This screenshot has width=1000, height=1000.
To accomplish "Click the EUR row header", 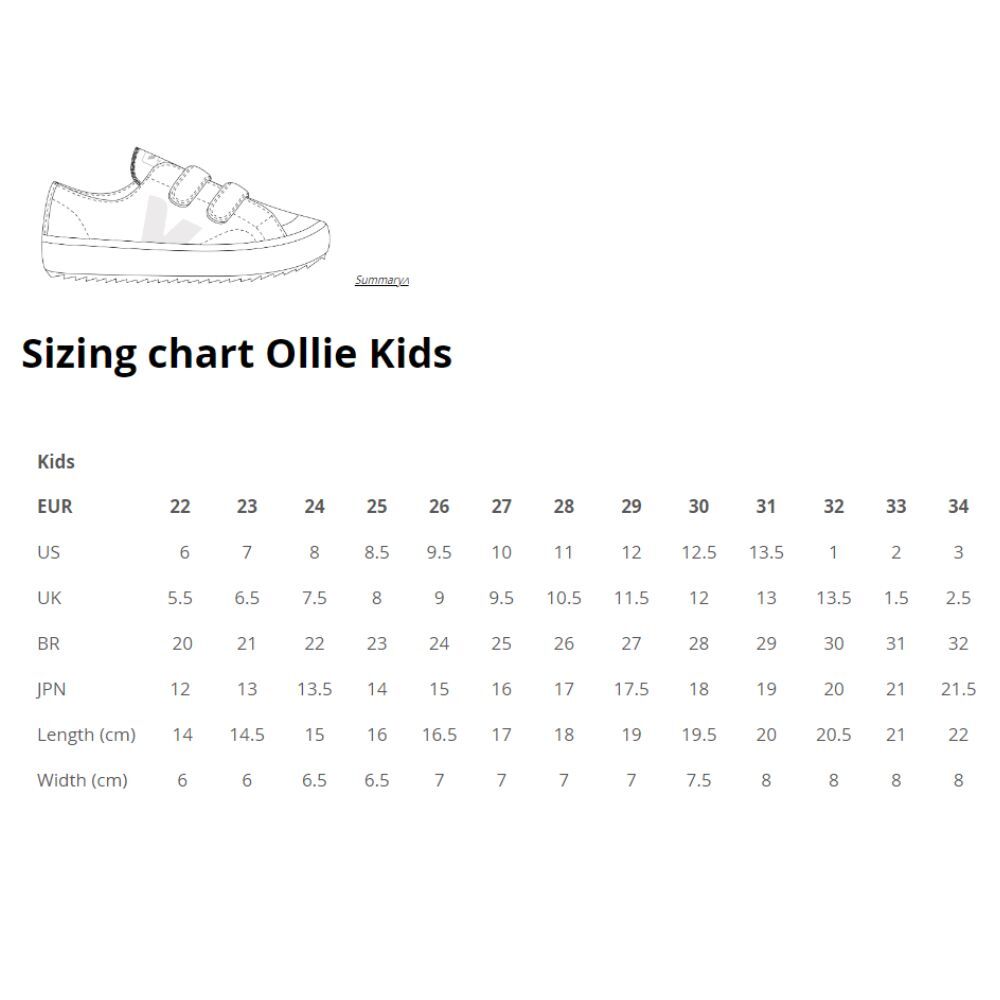I will (x=55, y=506).
